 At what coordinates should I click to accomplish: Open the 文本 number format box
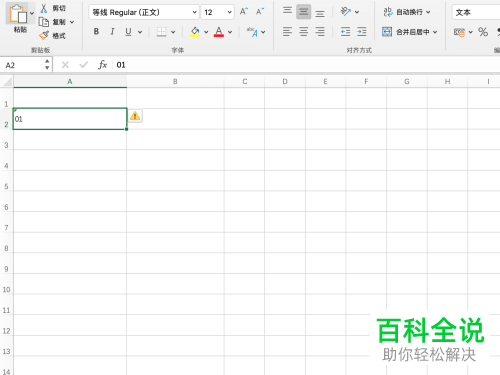[476, 12]
